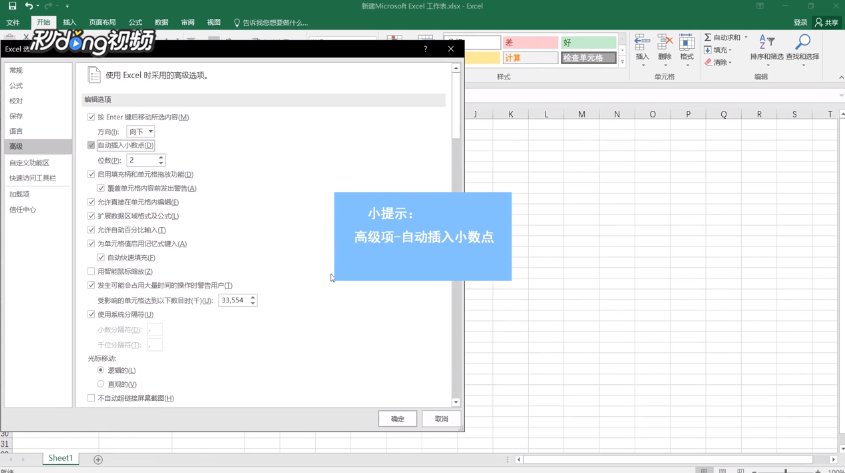Viewport: 845px width, 473px height.
Task: Click the dialog scrollbar up arrow
Action: (456, 68)
